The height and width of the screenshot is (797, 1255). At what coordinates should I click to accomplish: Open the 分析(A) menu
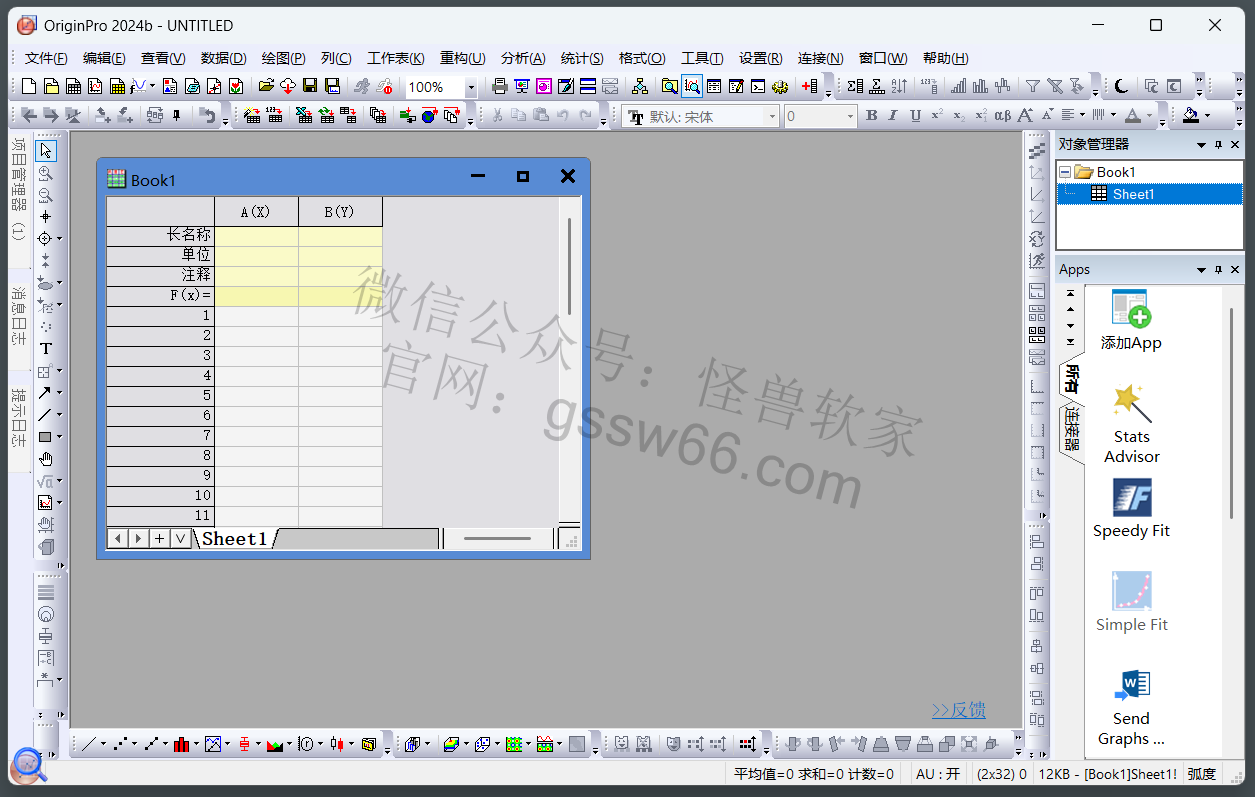(x=523, y=58)
